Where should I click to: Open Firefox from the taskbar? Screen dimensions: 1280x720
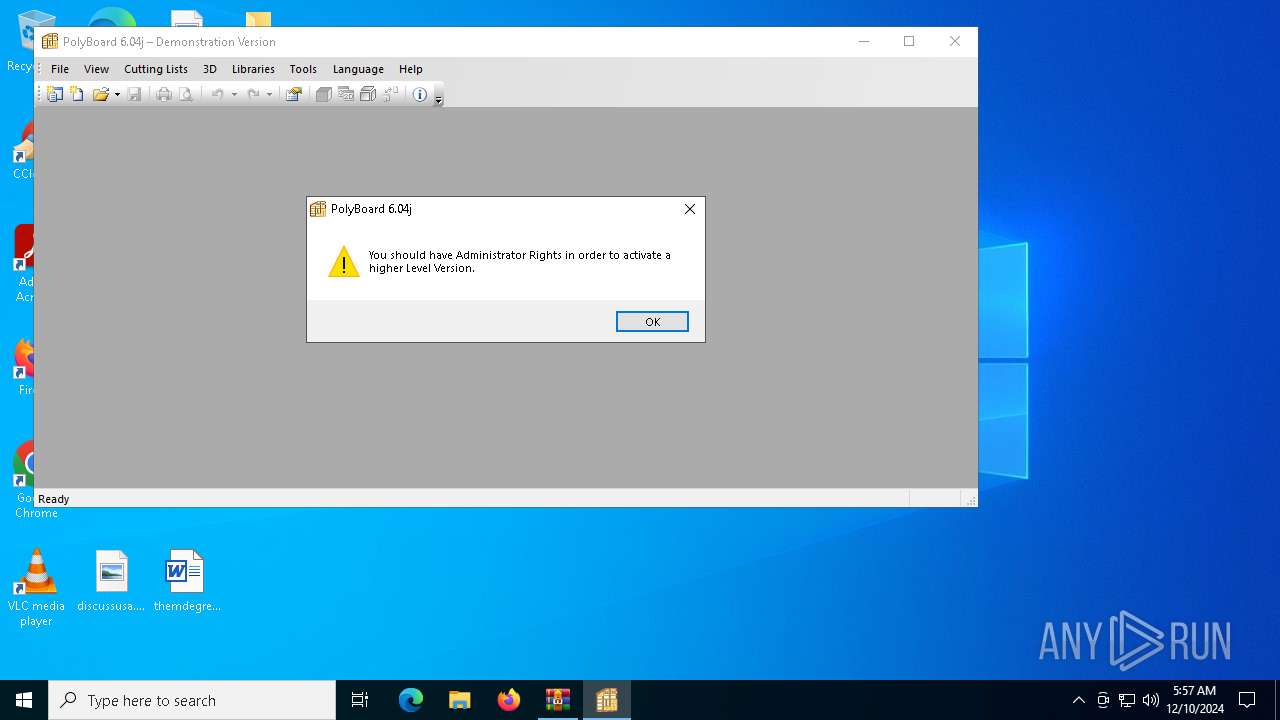point(509,700)
